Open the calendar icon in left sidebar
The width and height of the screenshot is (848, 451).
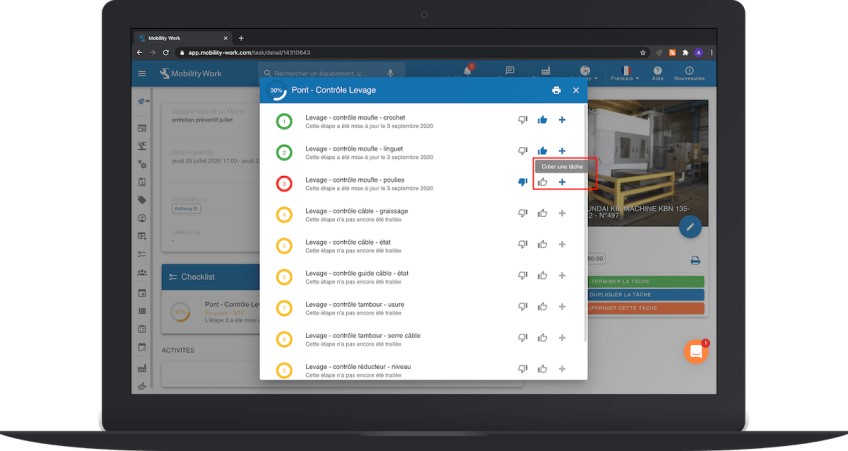142,293
